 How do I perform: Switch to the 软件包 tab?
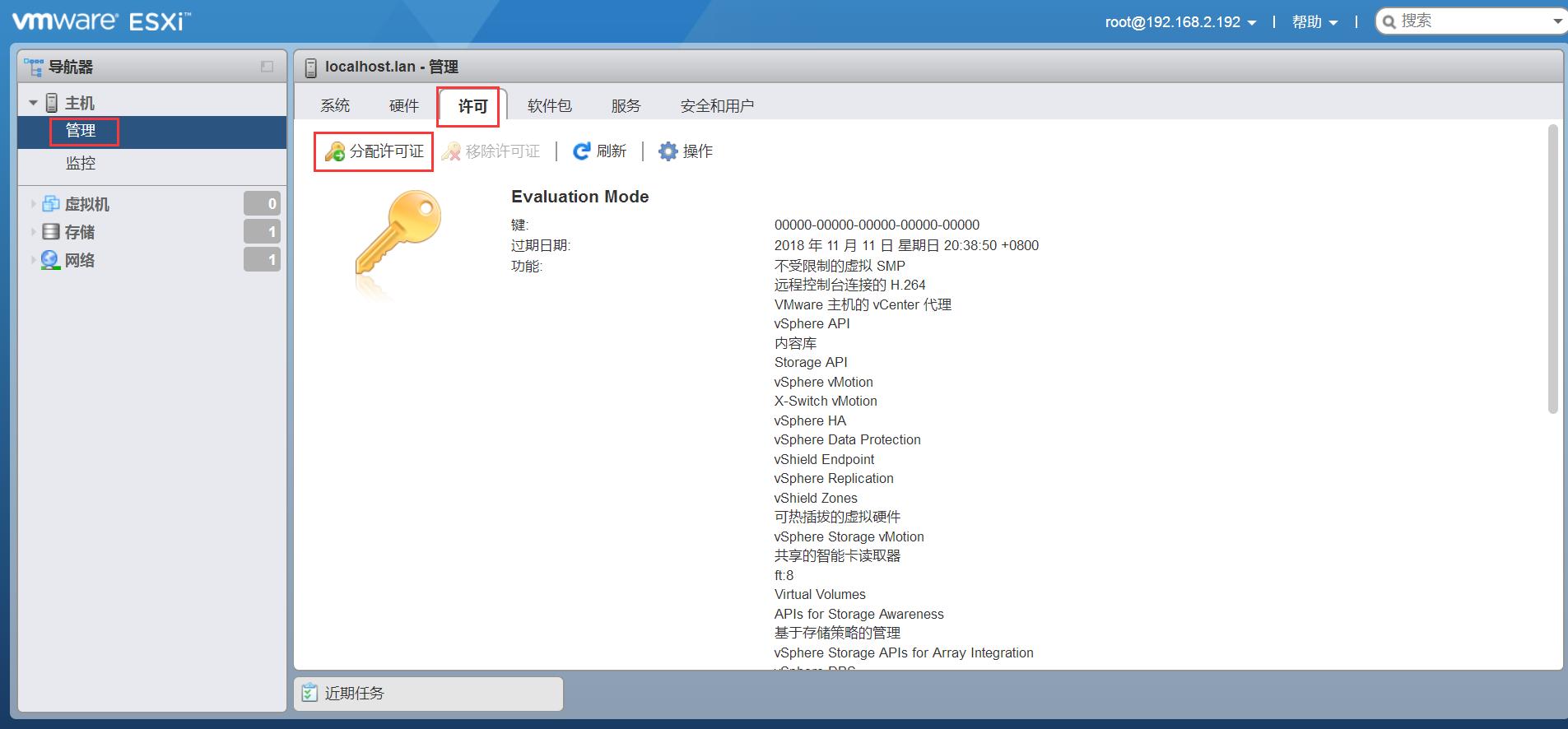click(550, 105)
